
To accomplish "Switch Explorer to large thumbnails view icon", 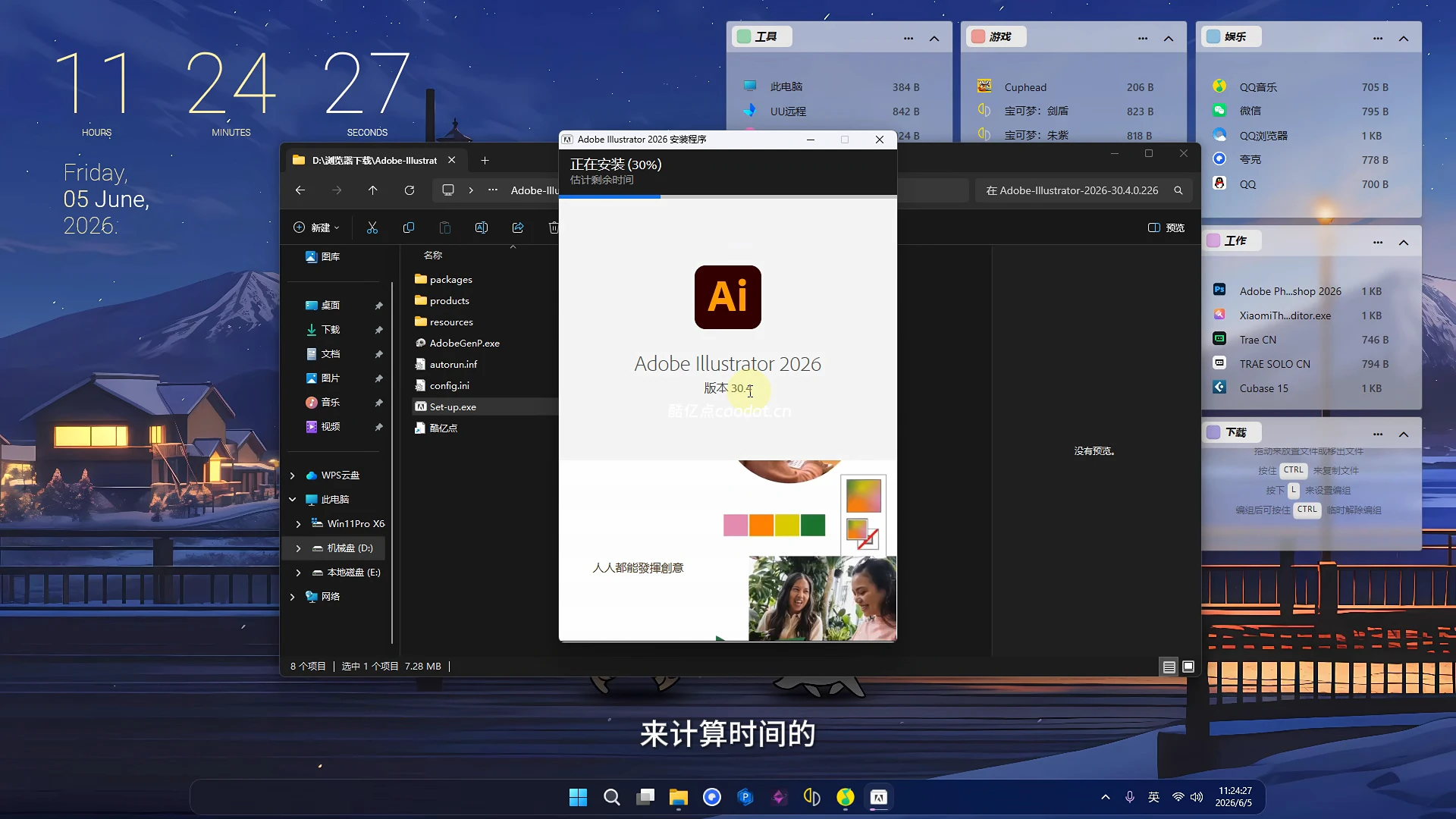I will point(1188,667).
